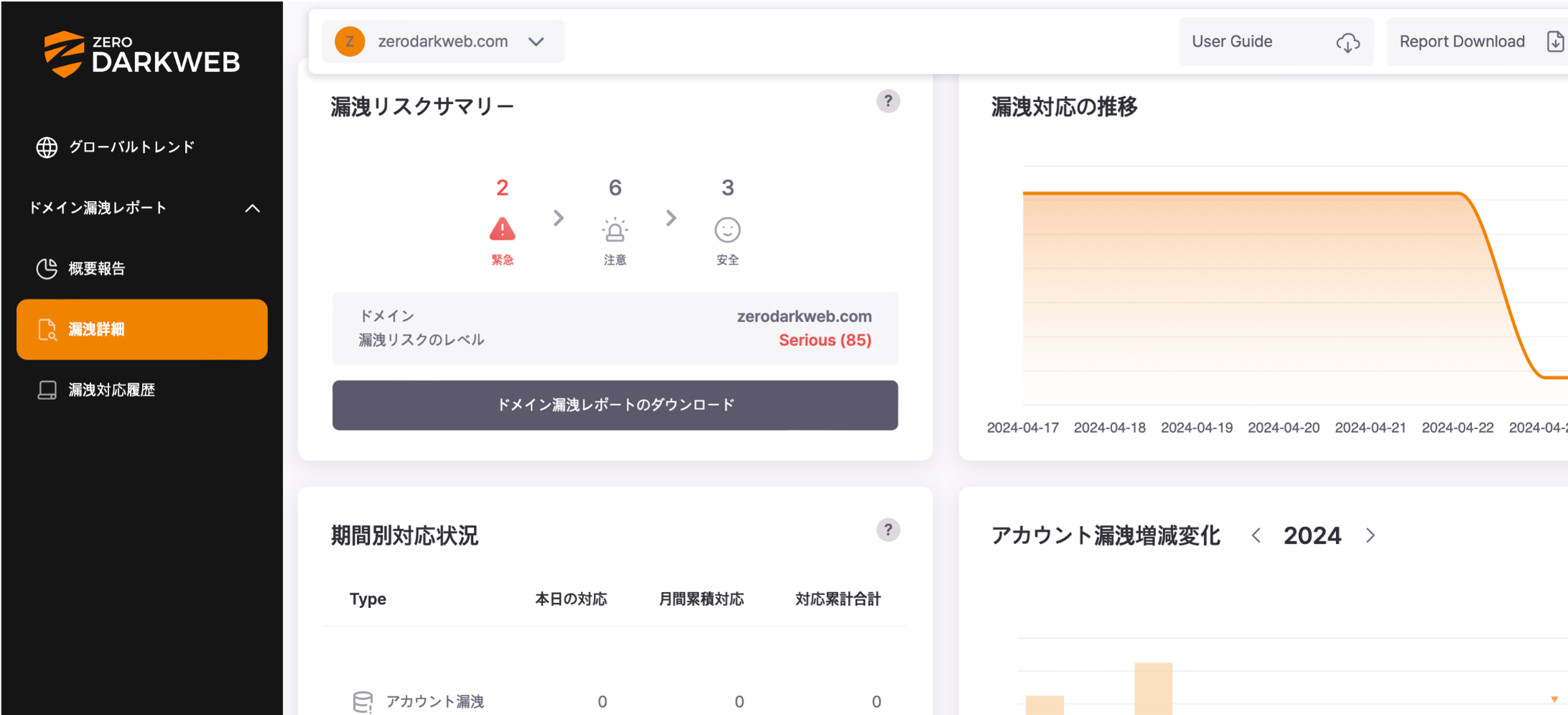
Task: Click the 2024-04-22 axis label
Action: coord(1457,428)
